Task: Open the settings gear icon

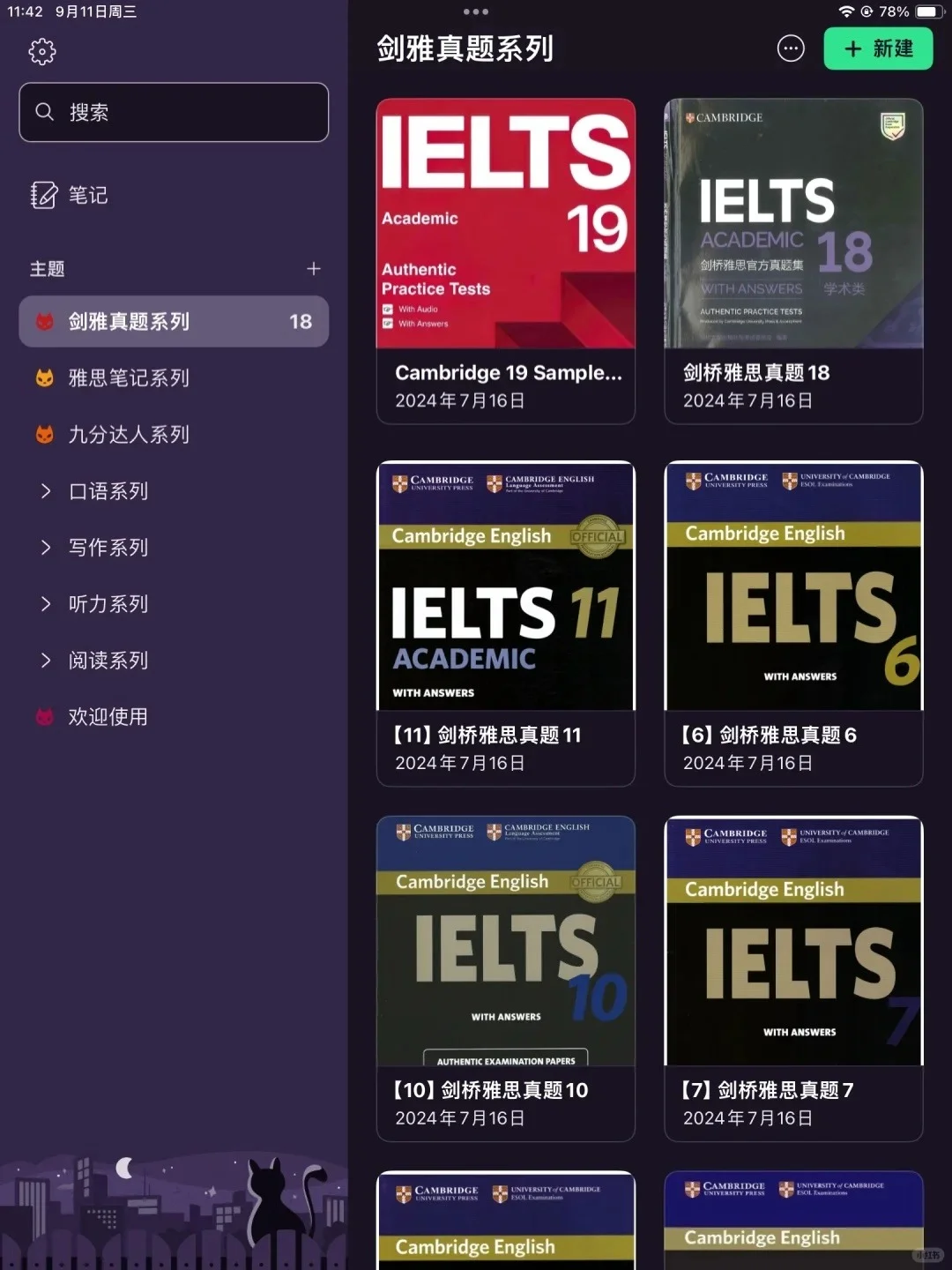Action: pos(42,51)
